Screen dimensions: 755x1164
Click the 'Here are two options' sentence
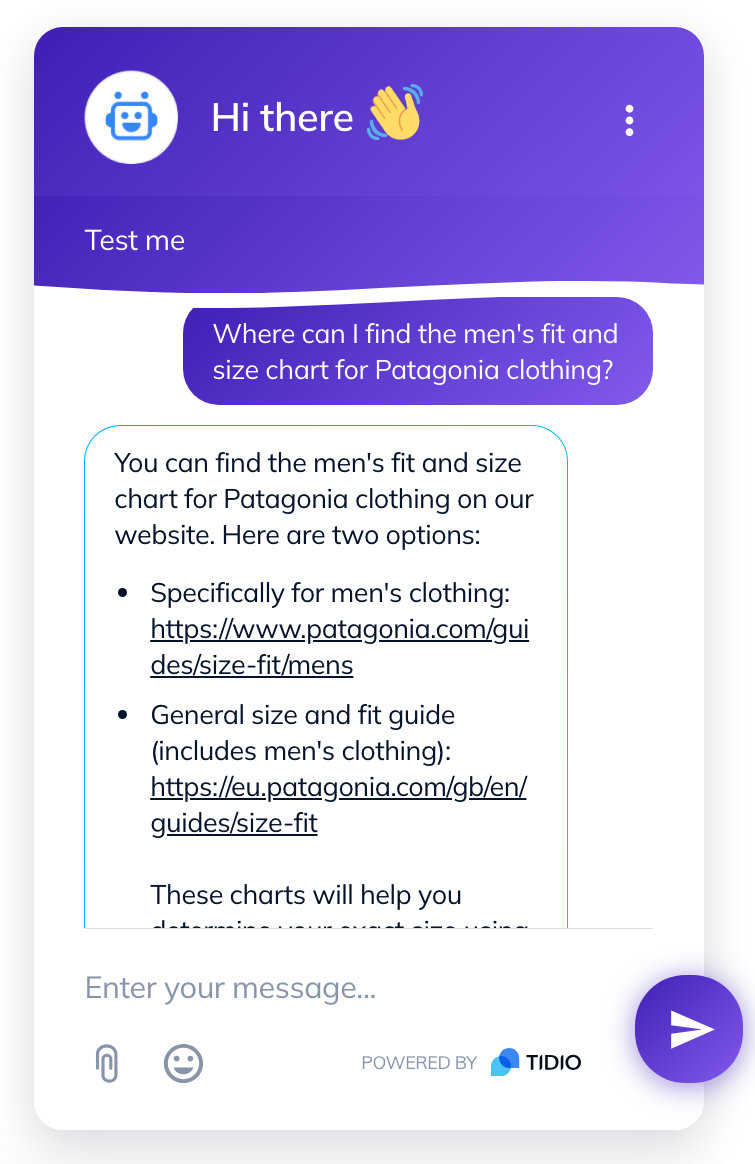351,535
